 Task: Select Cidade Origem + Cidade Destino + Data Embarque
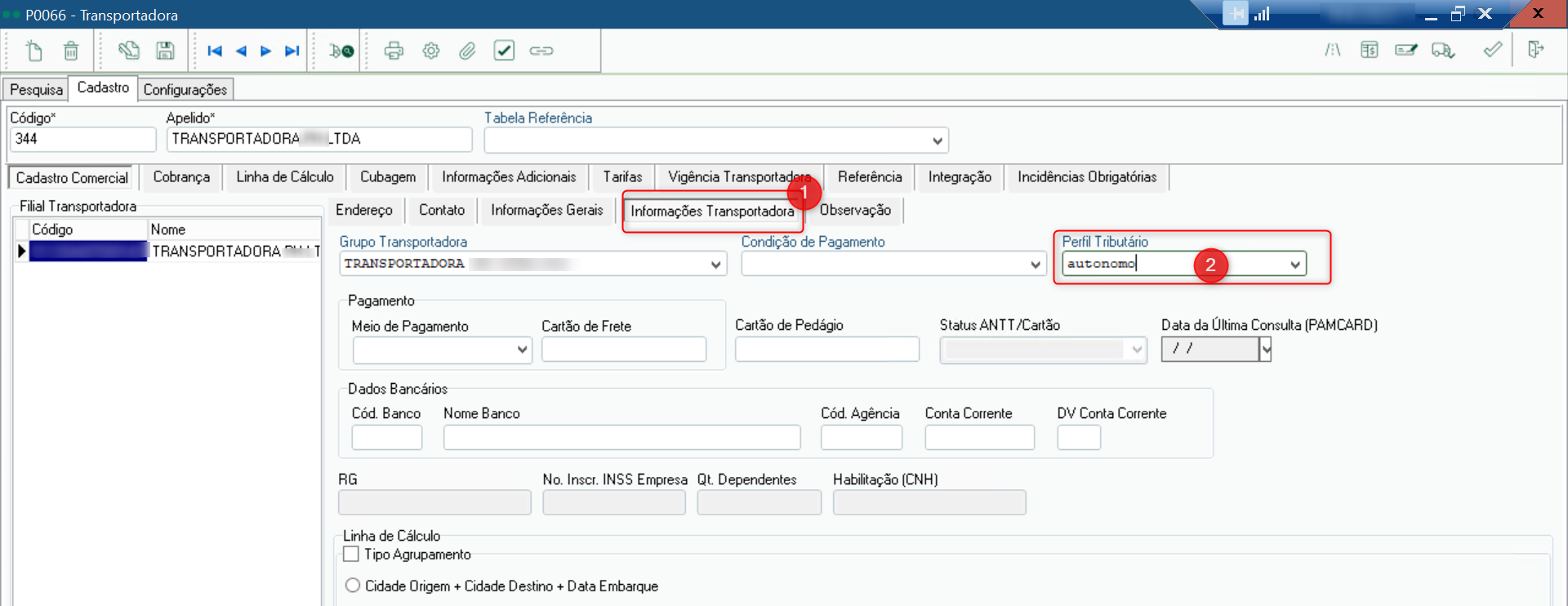353,586
